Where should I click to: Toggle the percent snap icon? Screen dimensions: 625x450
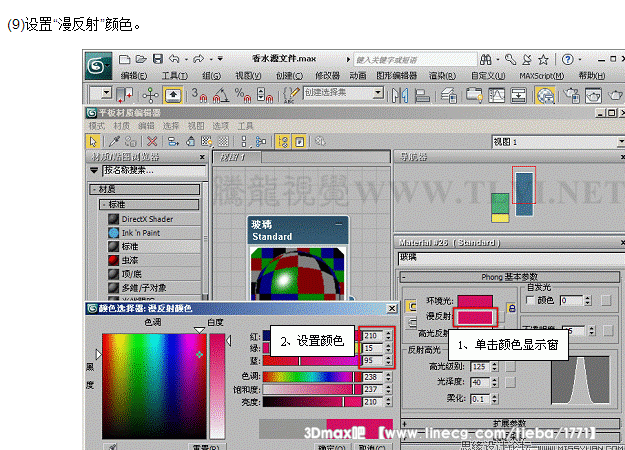242,95
